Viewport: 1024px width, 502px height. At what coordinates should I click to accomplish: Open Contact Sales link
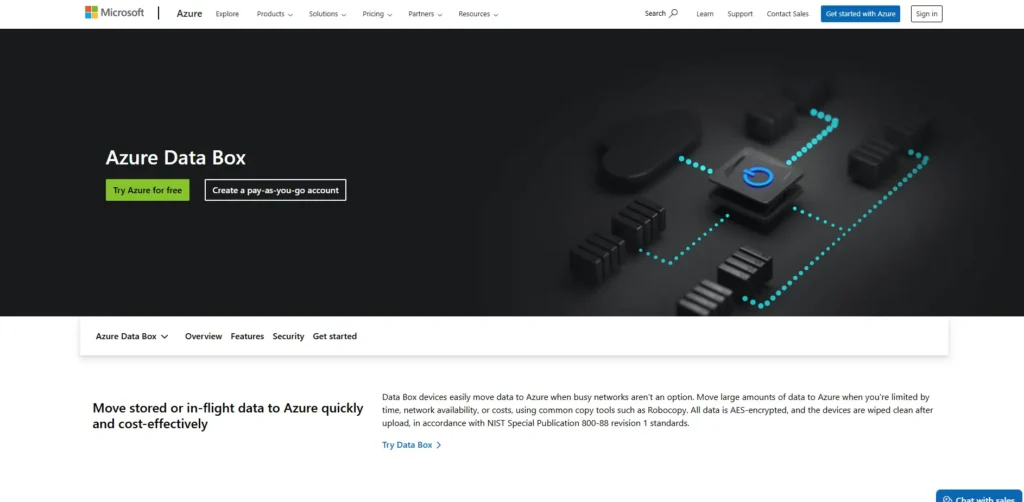[788, 14]
